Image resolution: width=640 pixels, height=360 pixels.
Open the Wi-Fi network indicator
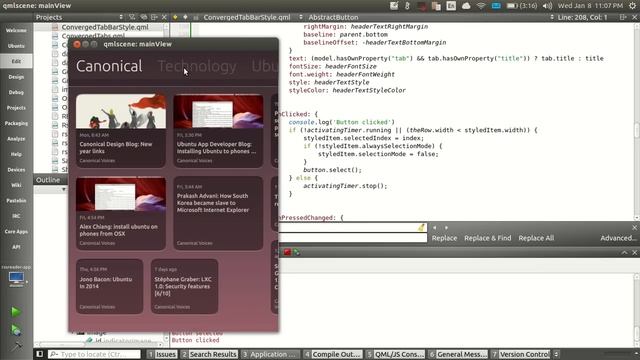(481, 6)
